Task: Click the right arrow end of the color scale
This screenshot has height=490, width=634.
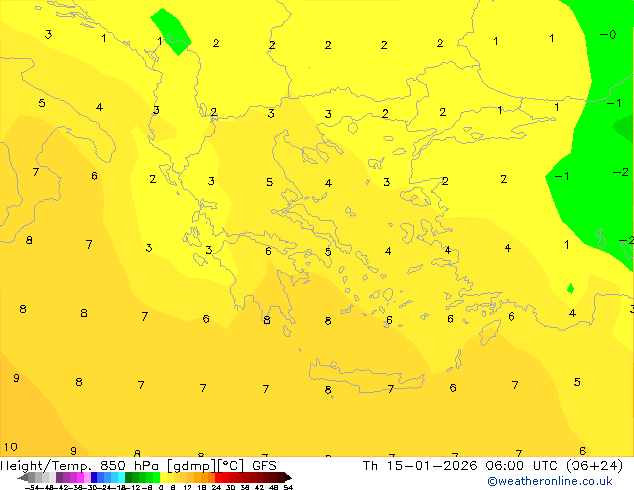Action: [x=288, y=478]
